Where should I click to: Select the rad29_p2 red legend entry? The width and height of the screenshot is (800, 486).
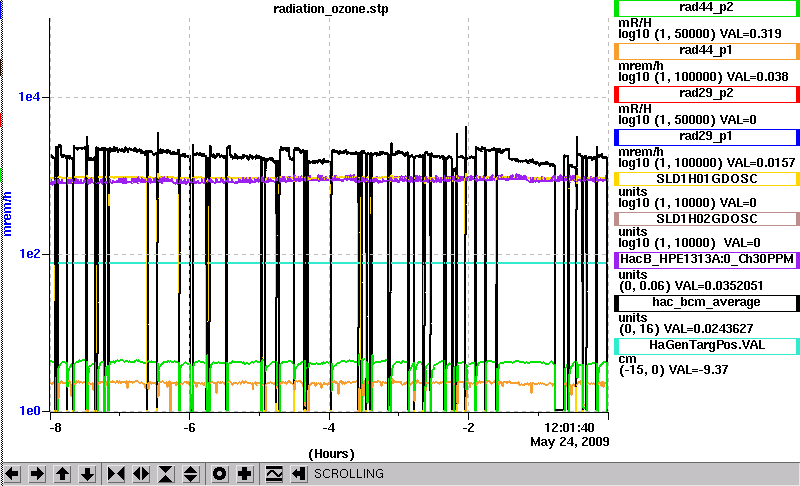click(707, 94)
